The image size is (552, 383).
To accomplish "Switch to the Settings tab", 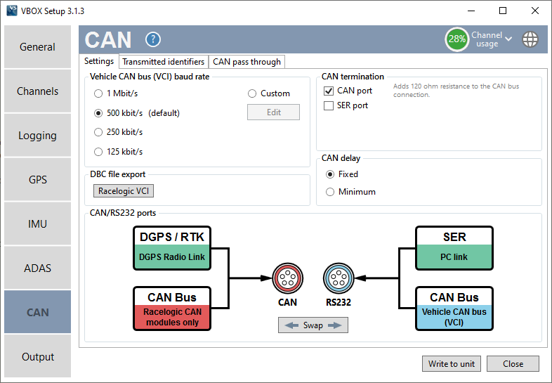I will [x=99, y=61].
